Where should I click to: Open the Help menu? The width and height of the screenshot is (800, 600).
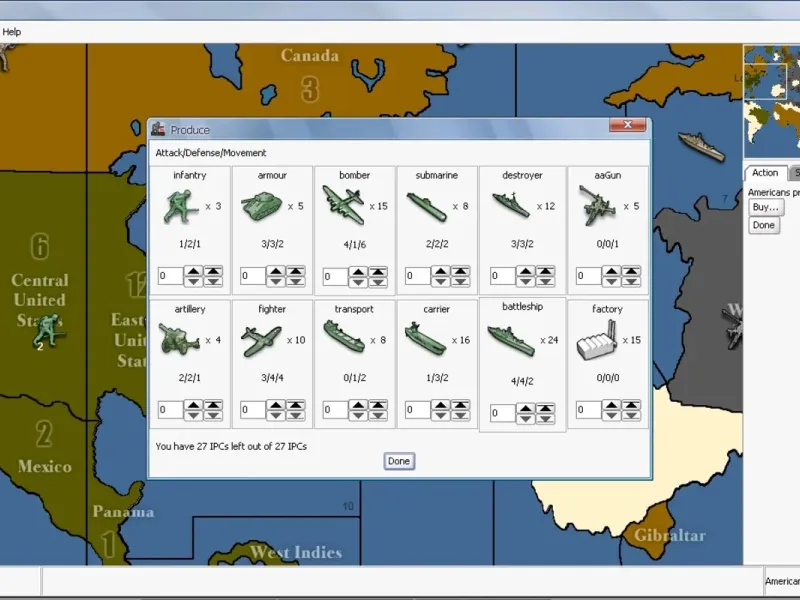click(x=11, y=32)
